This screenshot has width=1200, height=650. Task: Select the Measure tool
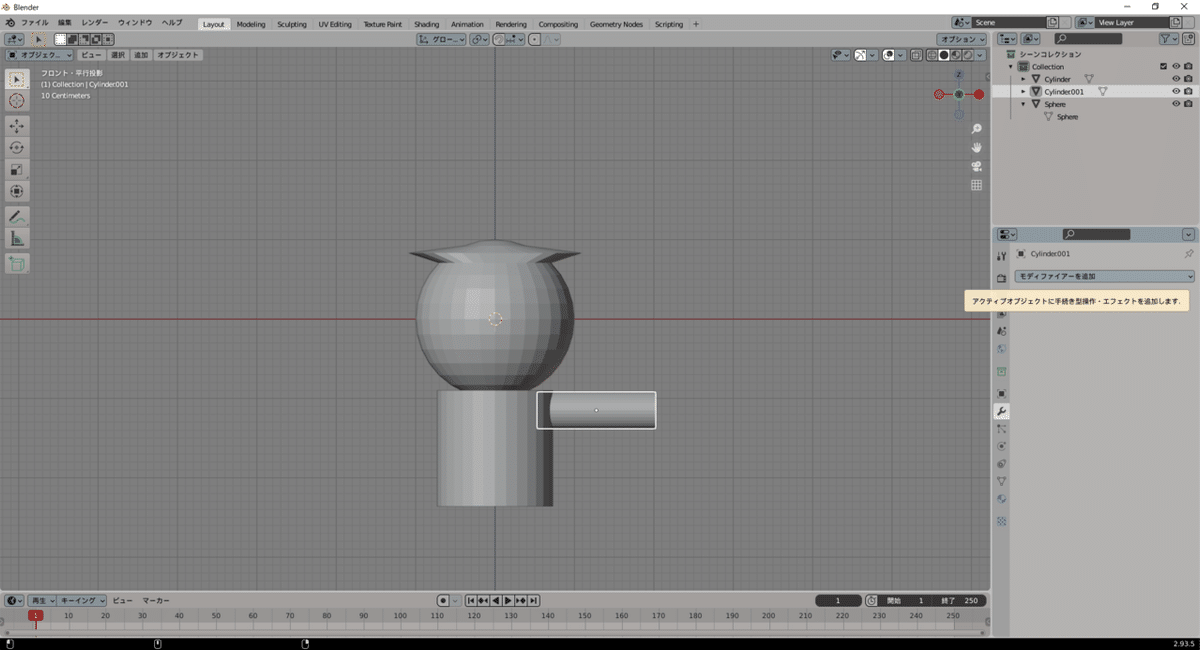click(17, 238)
